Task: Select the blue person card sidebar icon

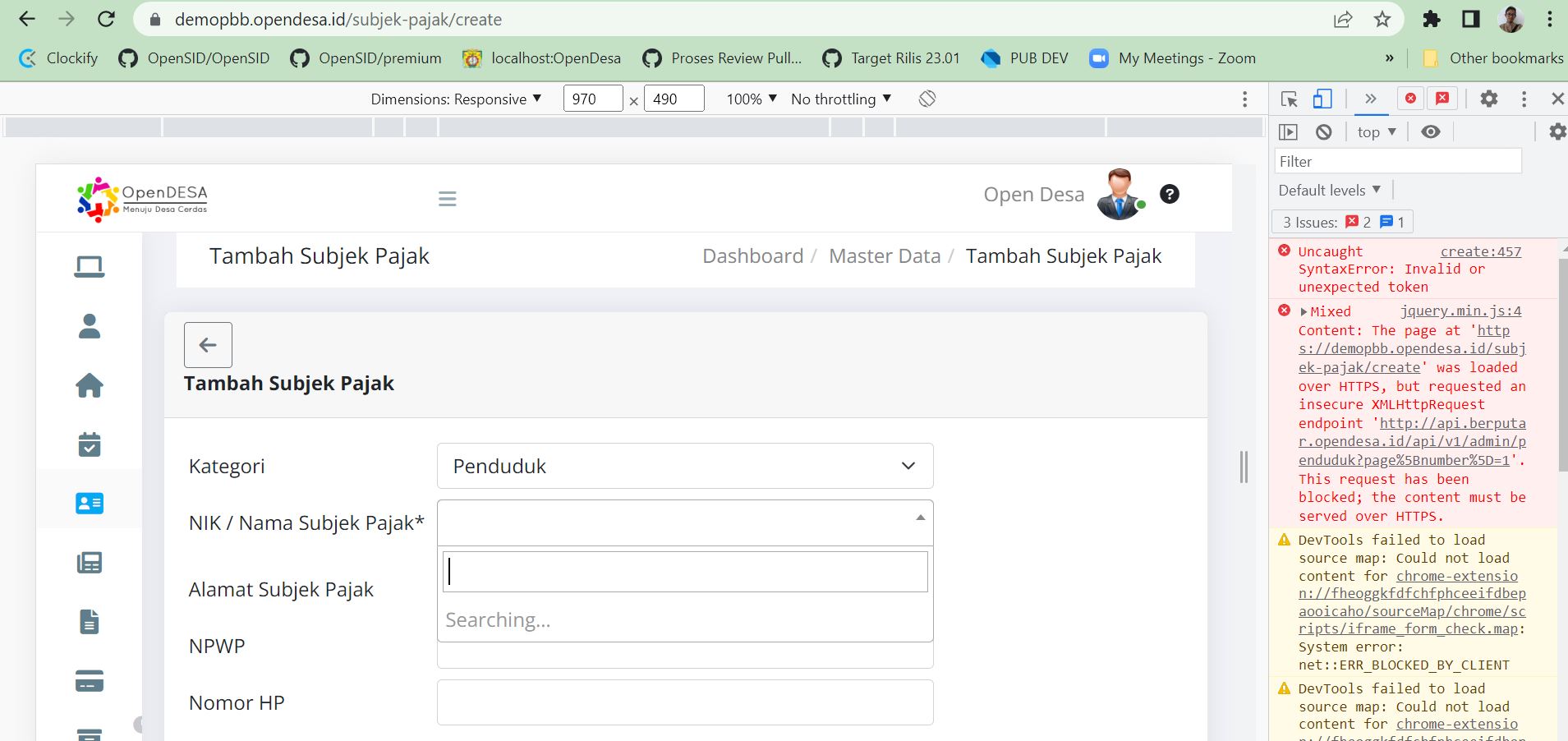Action: (x=89, y=503)
